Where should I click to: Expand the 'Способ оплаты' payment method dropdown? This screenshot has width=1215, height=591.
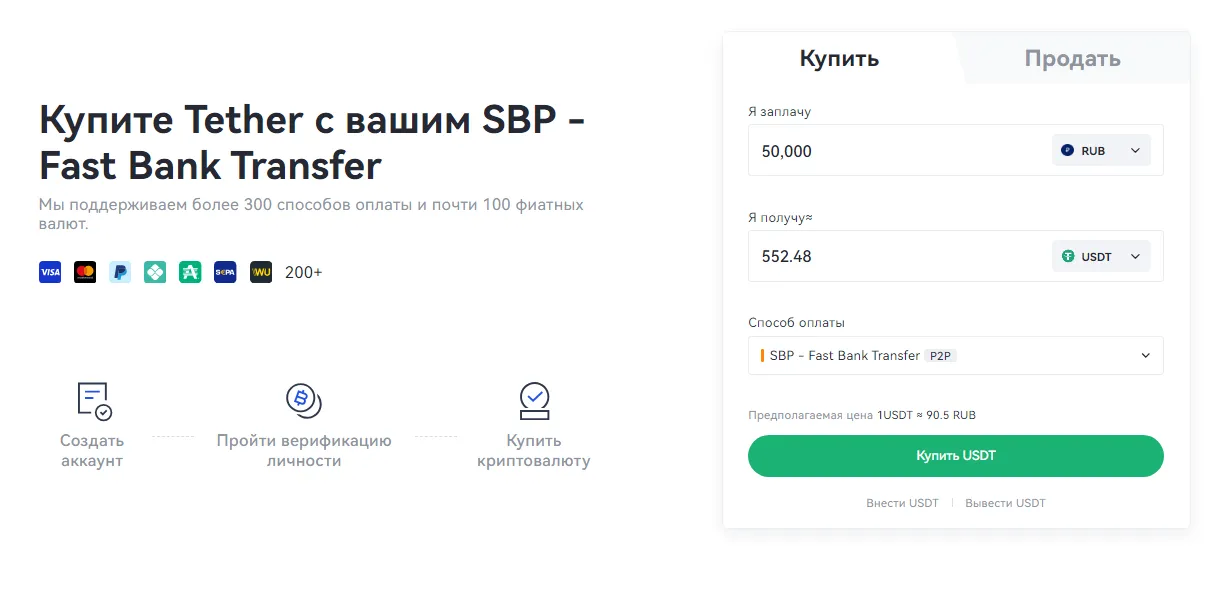(1147, 355)
